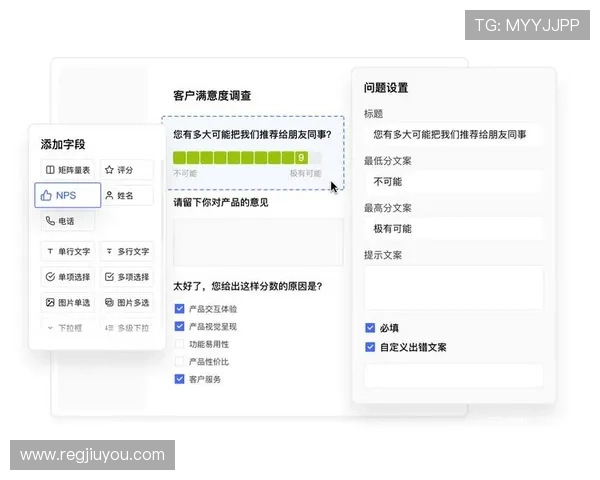This screenshot has height=480, width=600.
Task: Add the 多级下拉 cascading dropdown field
Action: point(127,328)
